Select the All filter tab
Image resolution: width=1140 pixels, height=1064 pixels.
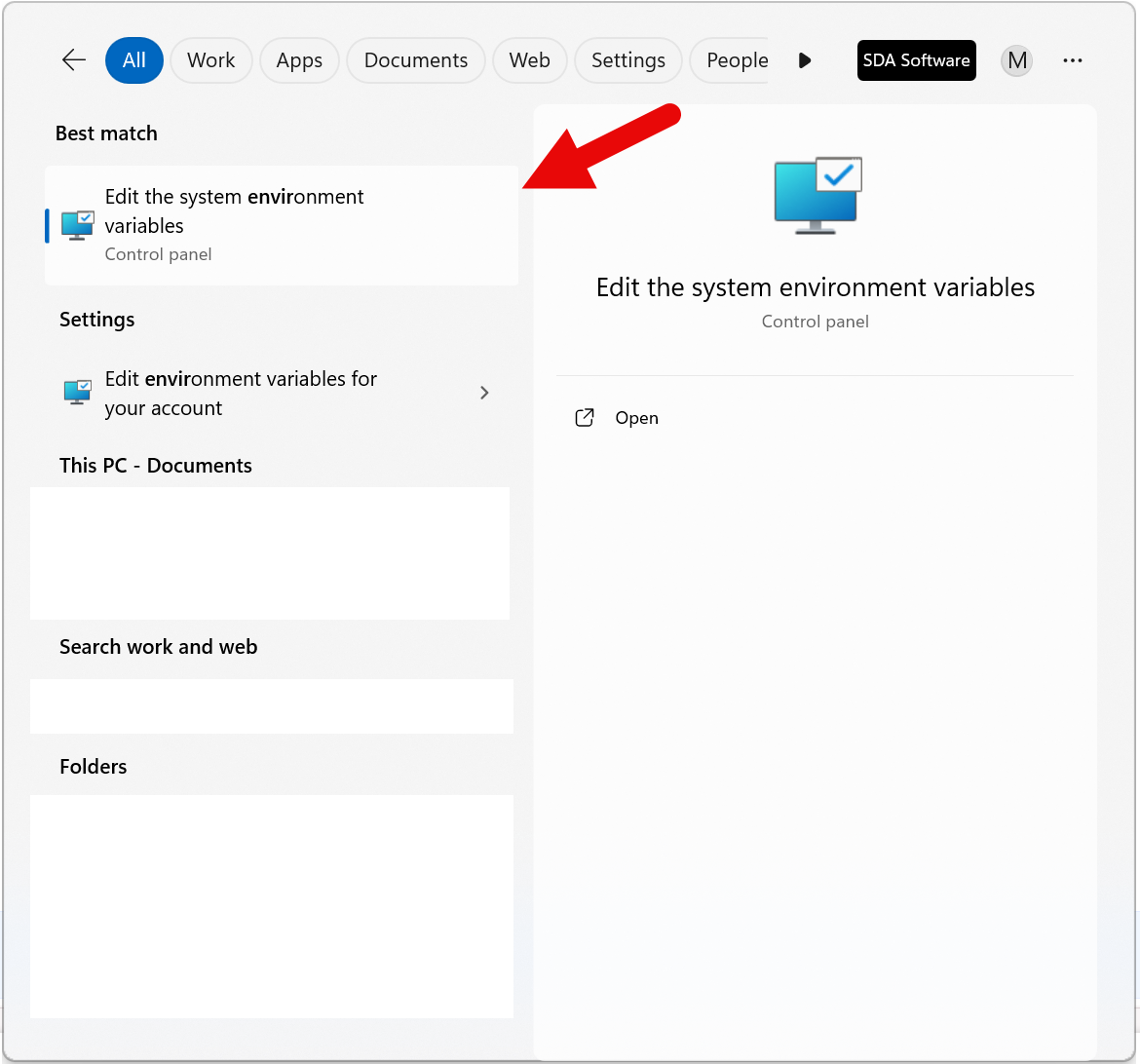pos(134,60)
